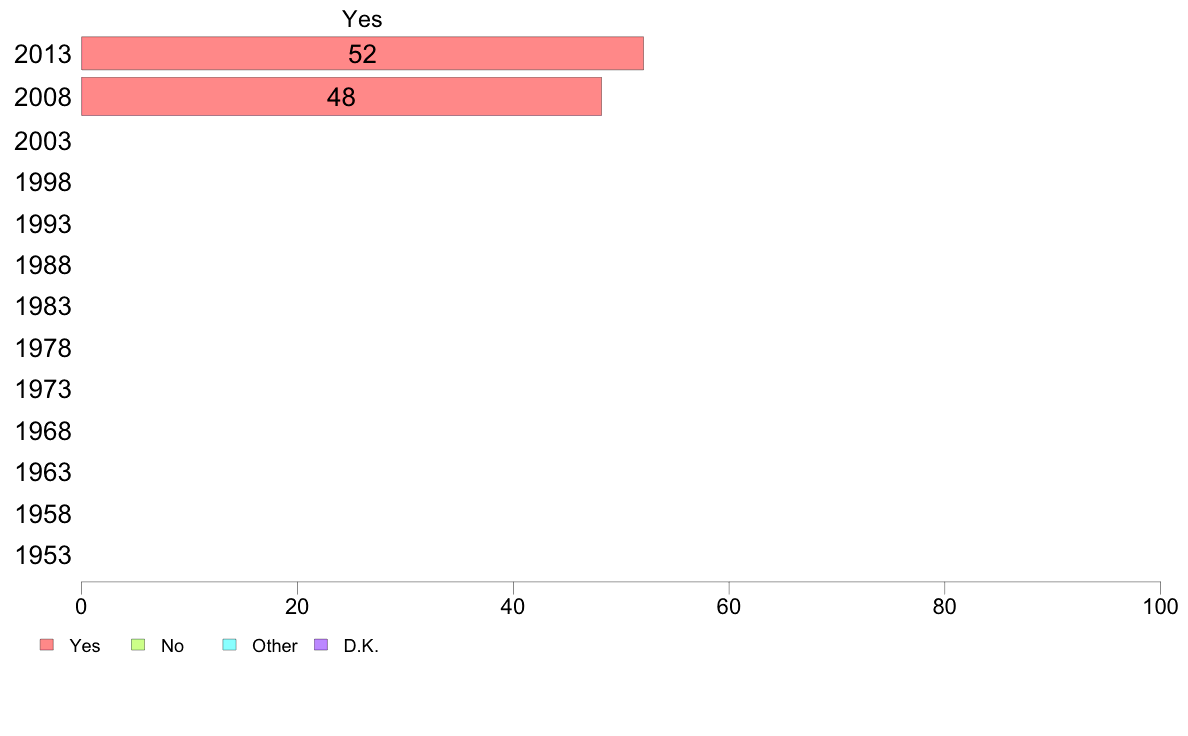The image size is (1188, 736).
Task: Click the 100 axis tick label
Action: [1160, 606]
